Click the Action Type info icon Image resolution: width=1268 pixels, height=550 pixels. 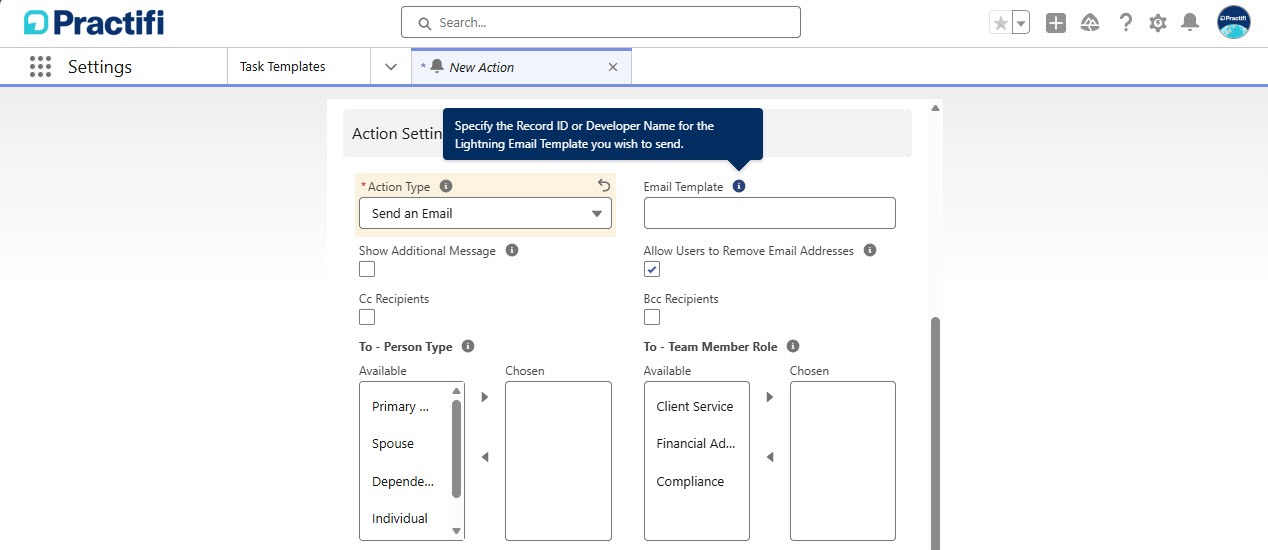pyautogui.click(x=446, y=186)
